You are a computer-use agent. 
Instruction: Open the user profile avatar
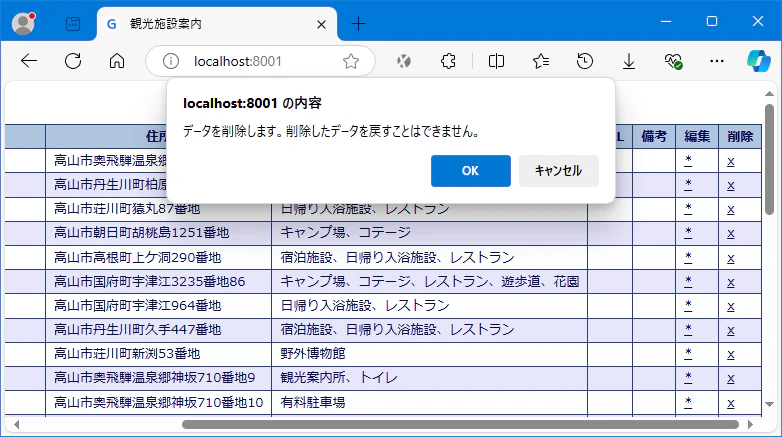(x=23, y=23)
